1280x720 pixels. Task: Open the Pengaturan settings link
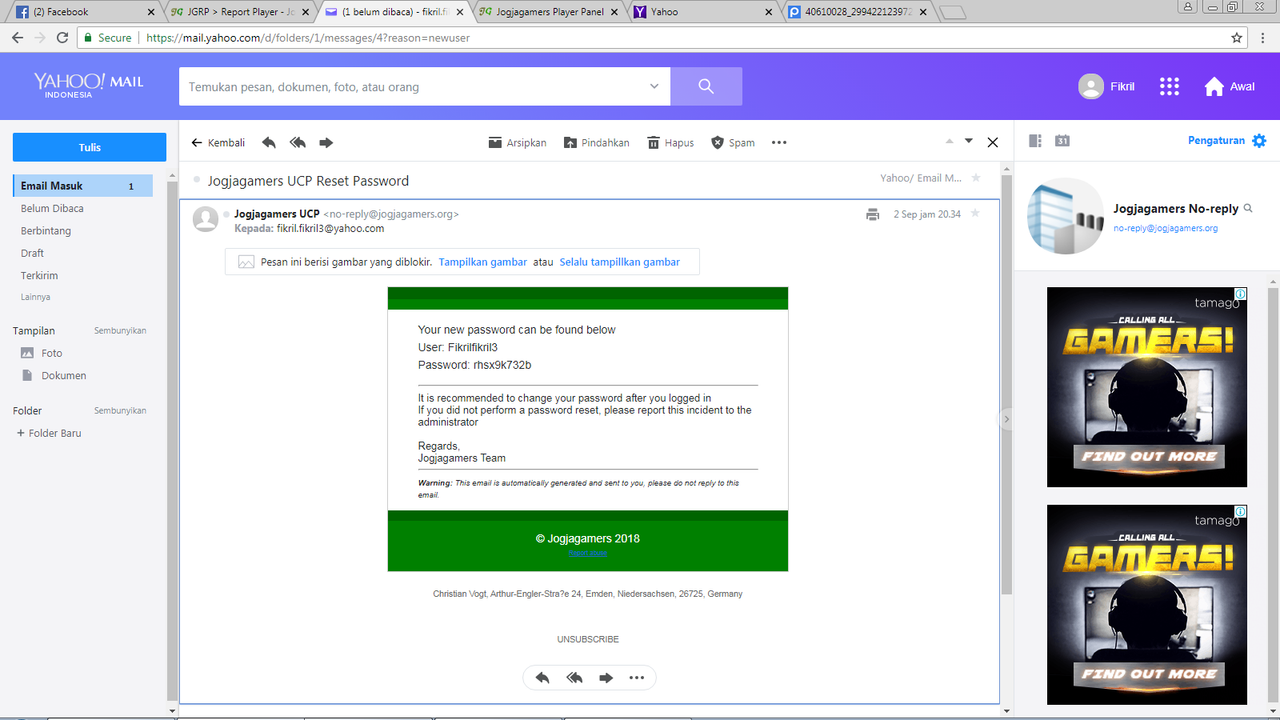[x=1216, y=141]
